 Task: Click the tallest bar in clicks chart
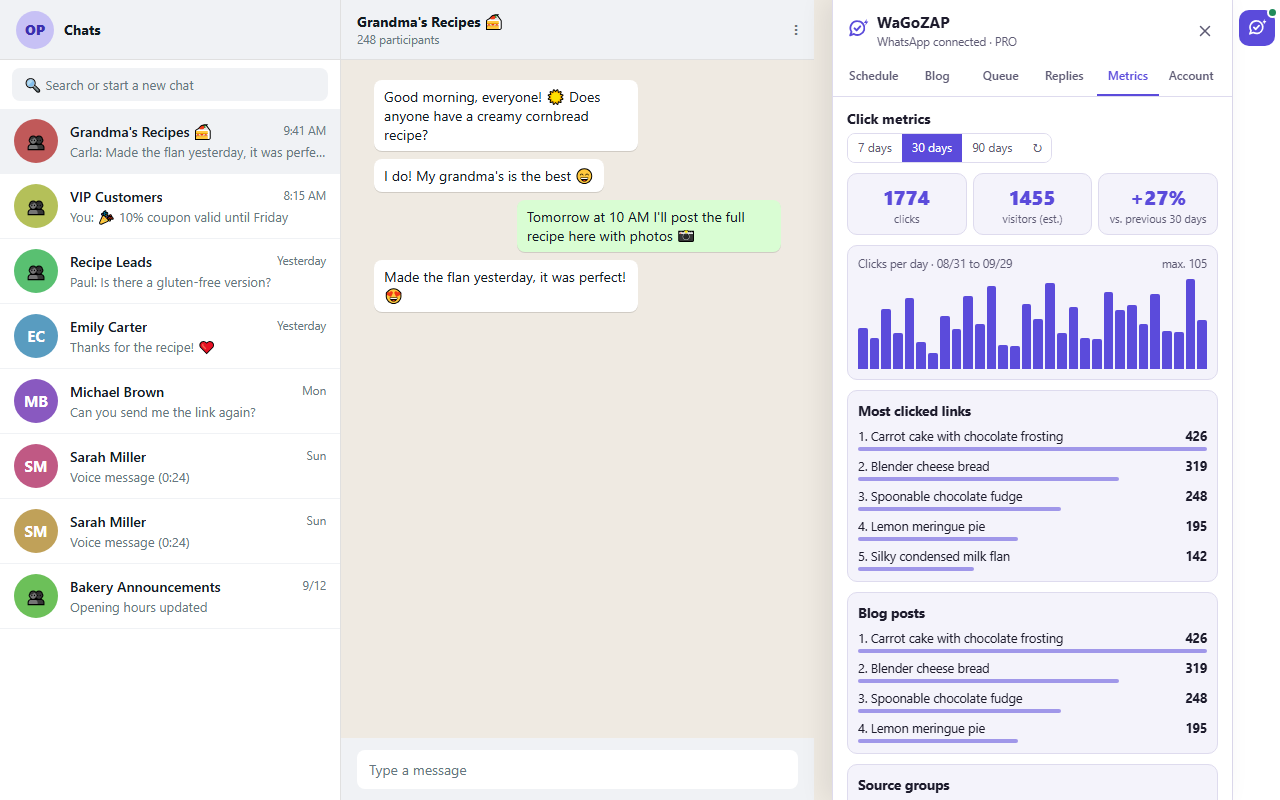[x=1190, y=324]
